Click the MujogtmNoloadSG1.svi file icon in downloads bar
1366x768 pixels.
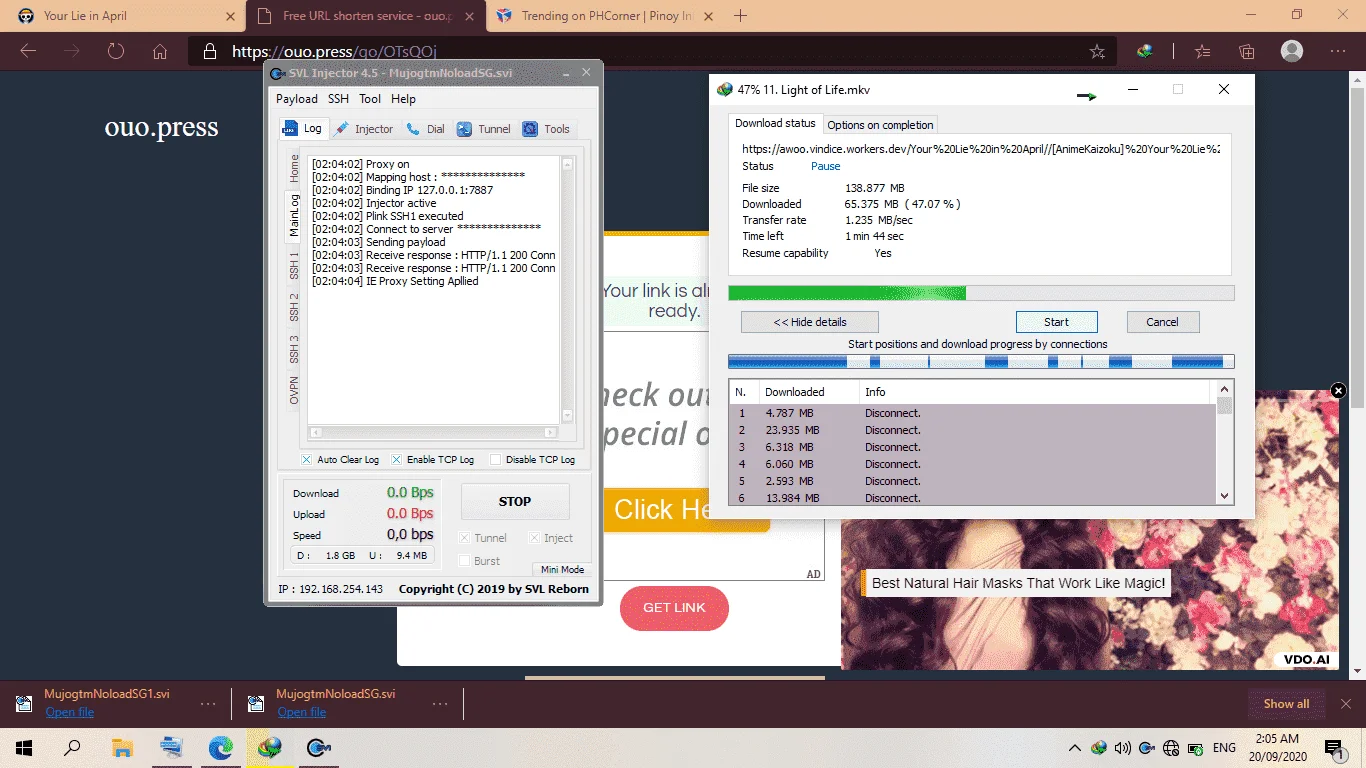[x=24, y=704]
